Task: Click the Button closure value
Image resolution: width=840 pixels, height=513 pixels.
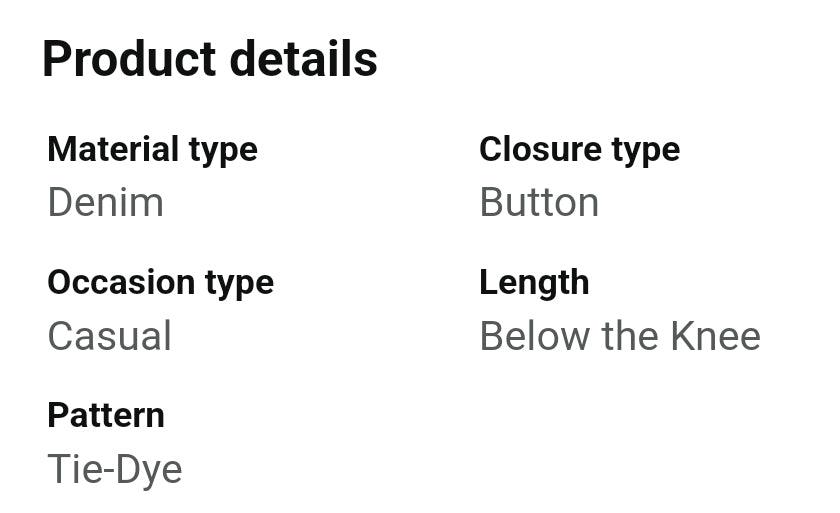Action: (539, 203)
